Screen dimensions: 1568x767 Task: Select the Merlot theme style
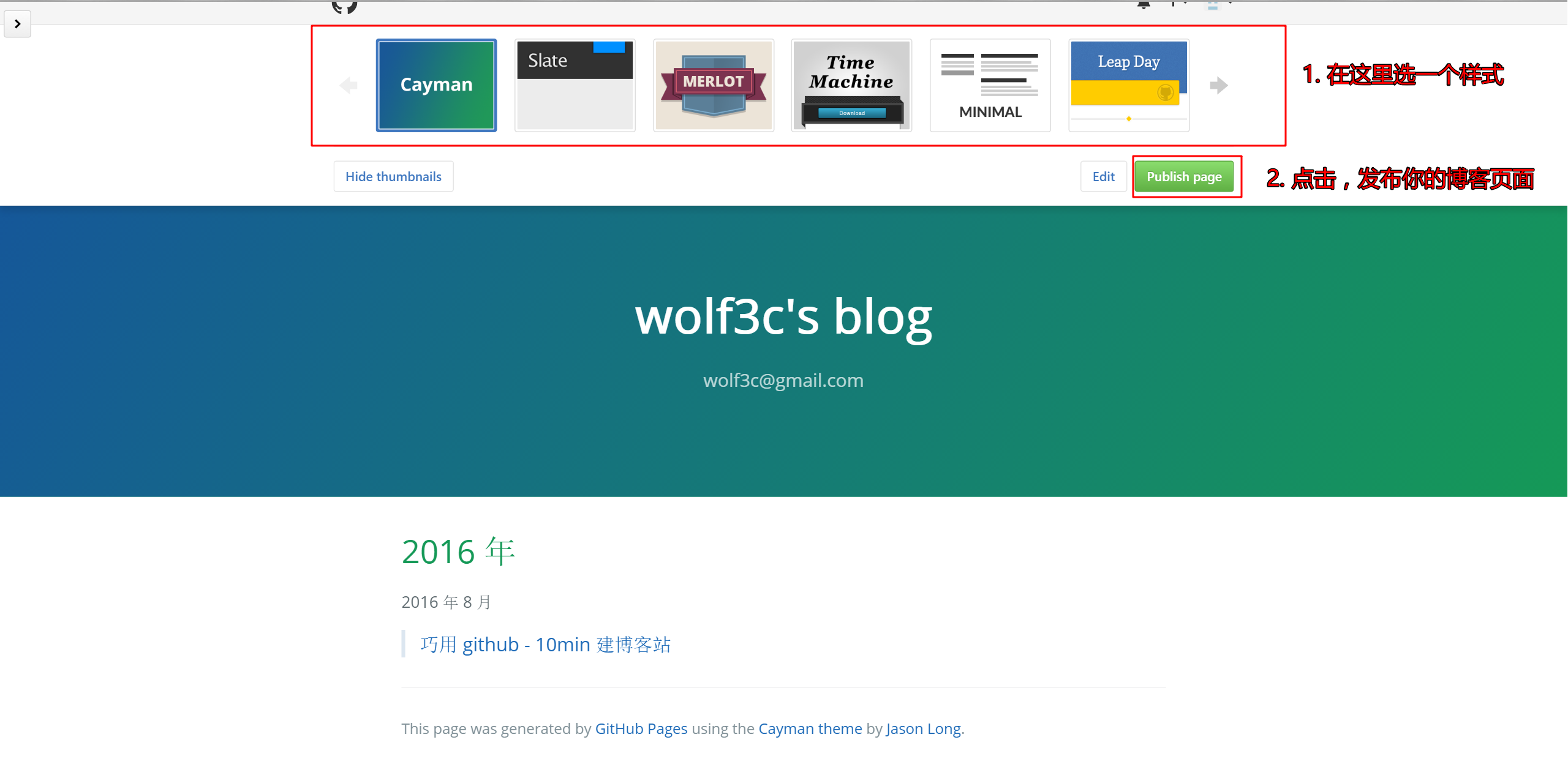coord(713,84)
